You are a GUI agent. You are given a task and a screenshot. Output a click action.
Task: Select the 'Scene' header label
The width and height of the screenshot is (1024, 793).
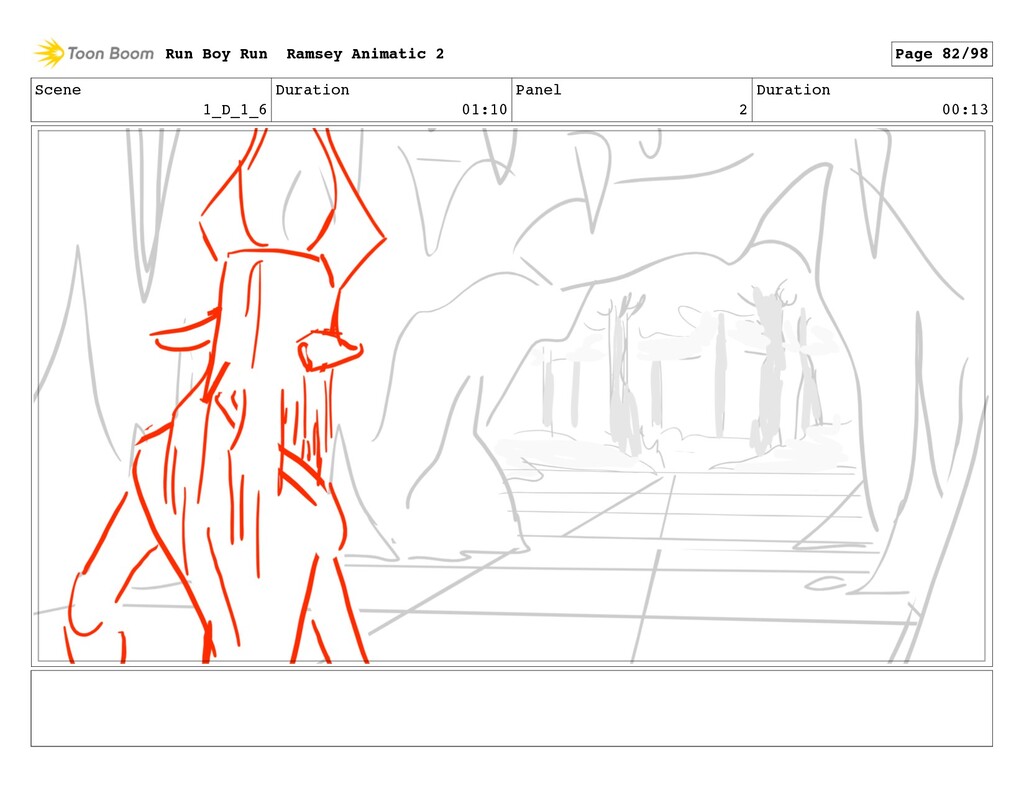tap(58, 90)
